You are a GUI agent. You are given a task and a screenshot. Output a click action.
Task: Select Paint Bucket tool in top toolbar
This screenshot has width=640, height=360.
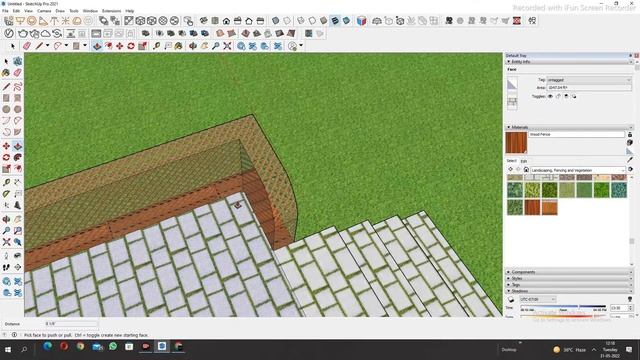(178, 46)
